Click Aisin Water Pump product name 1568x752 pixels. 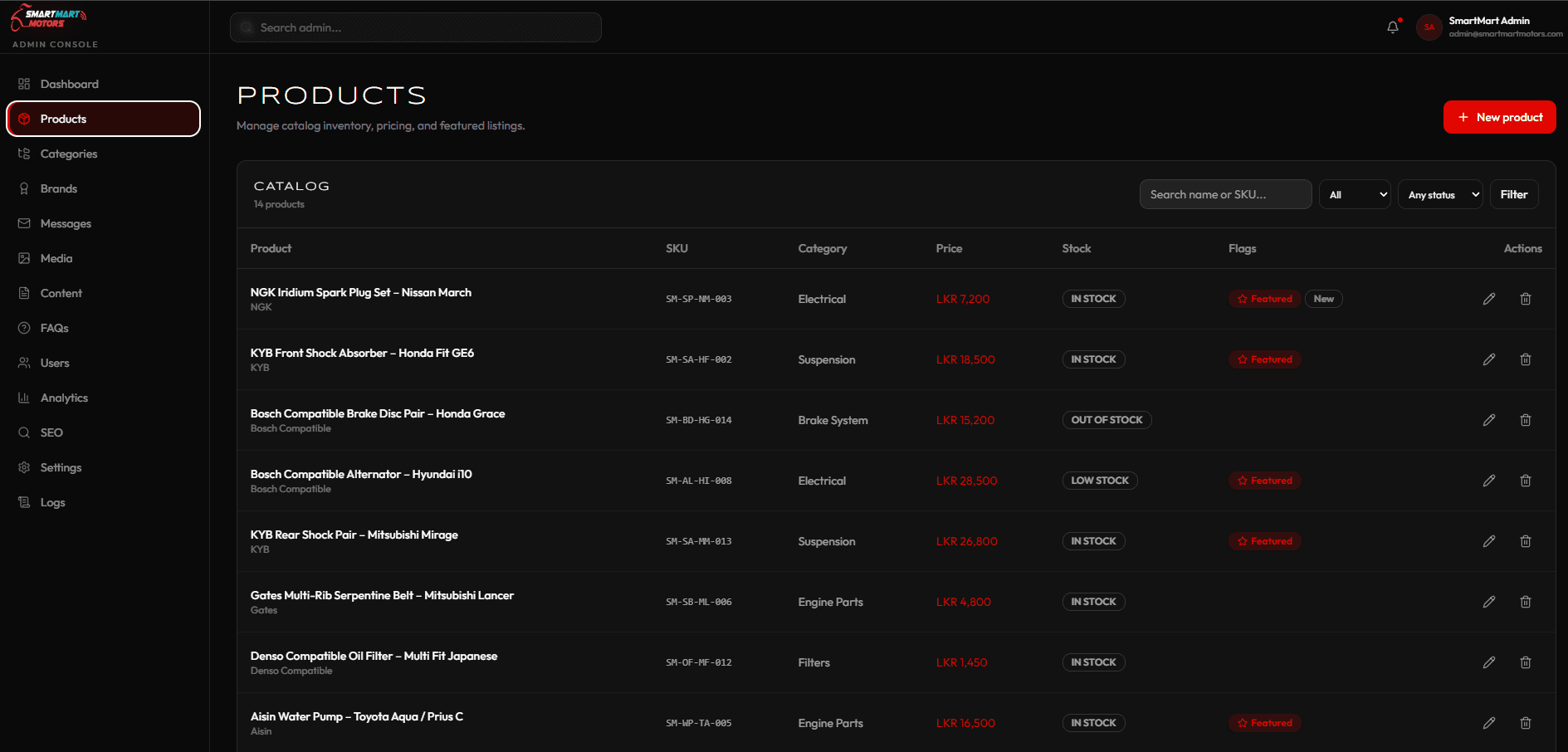pos(357,716)
